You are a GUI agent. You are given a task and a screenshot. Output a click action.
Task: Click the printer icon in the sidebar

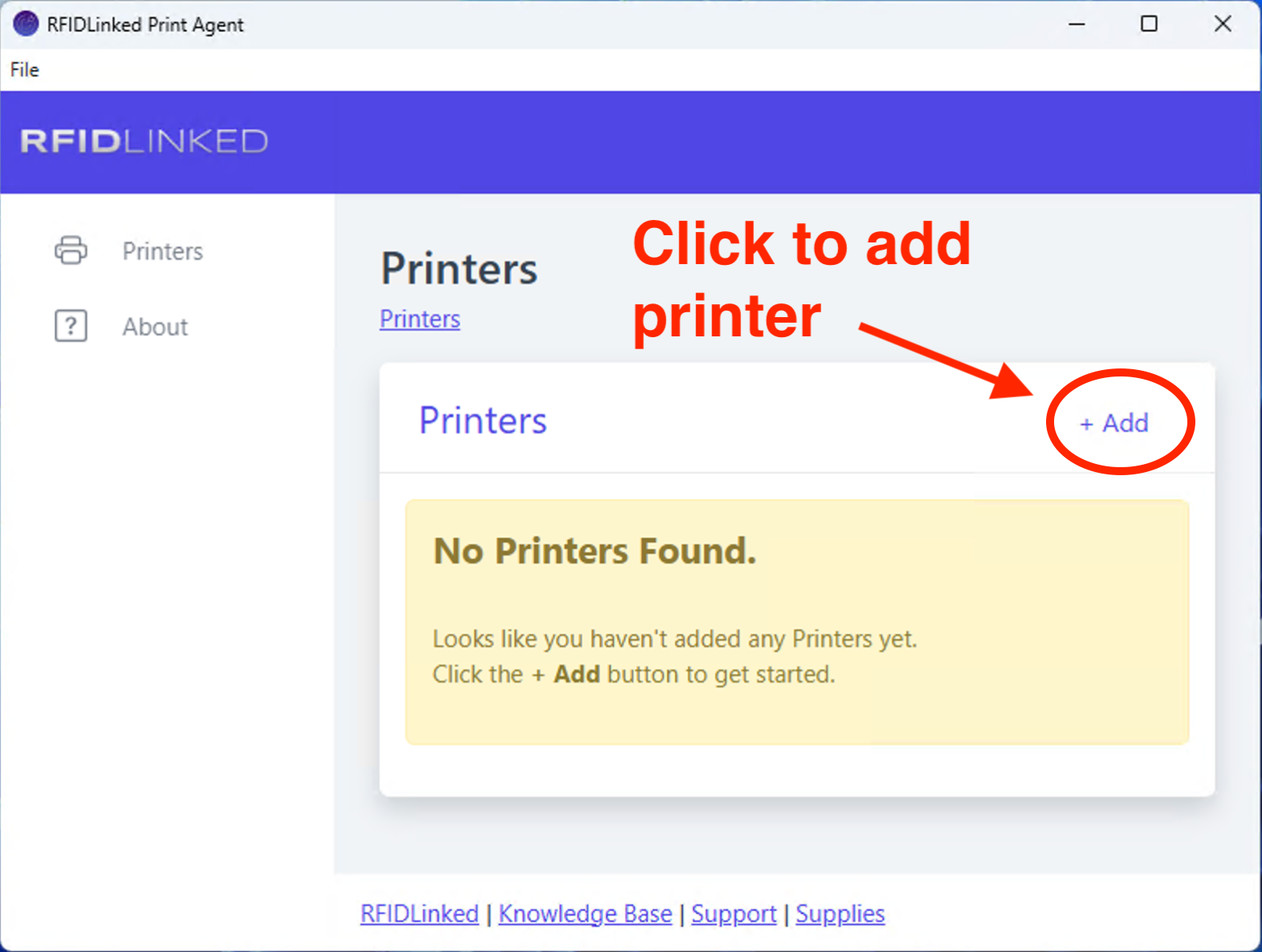pyautogui.click(x=71, y=250)
